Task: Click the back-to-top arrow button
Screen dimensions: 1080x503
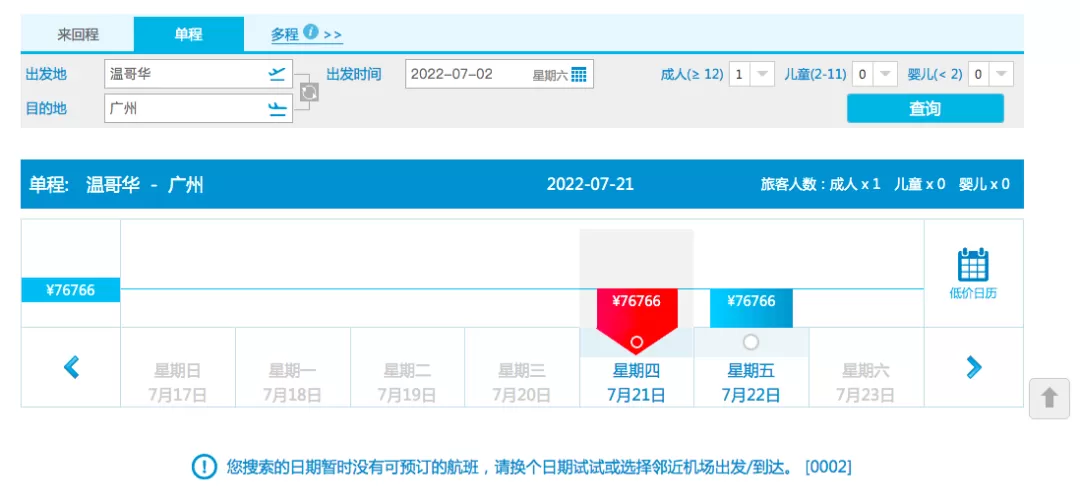Action: tap(1049, 398)
